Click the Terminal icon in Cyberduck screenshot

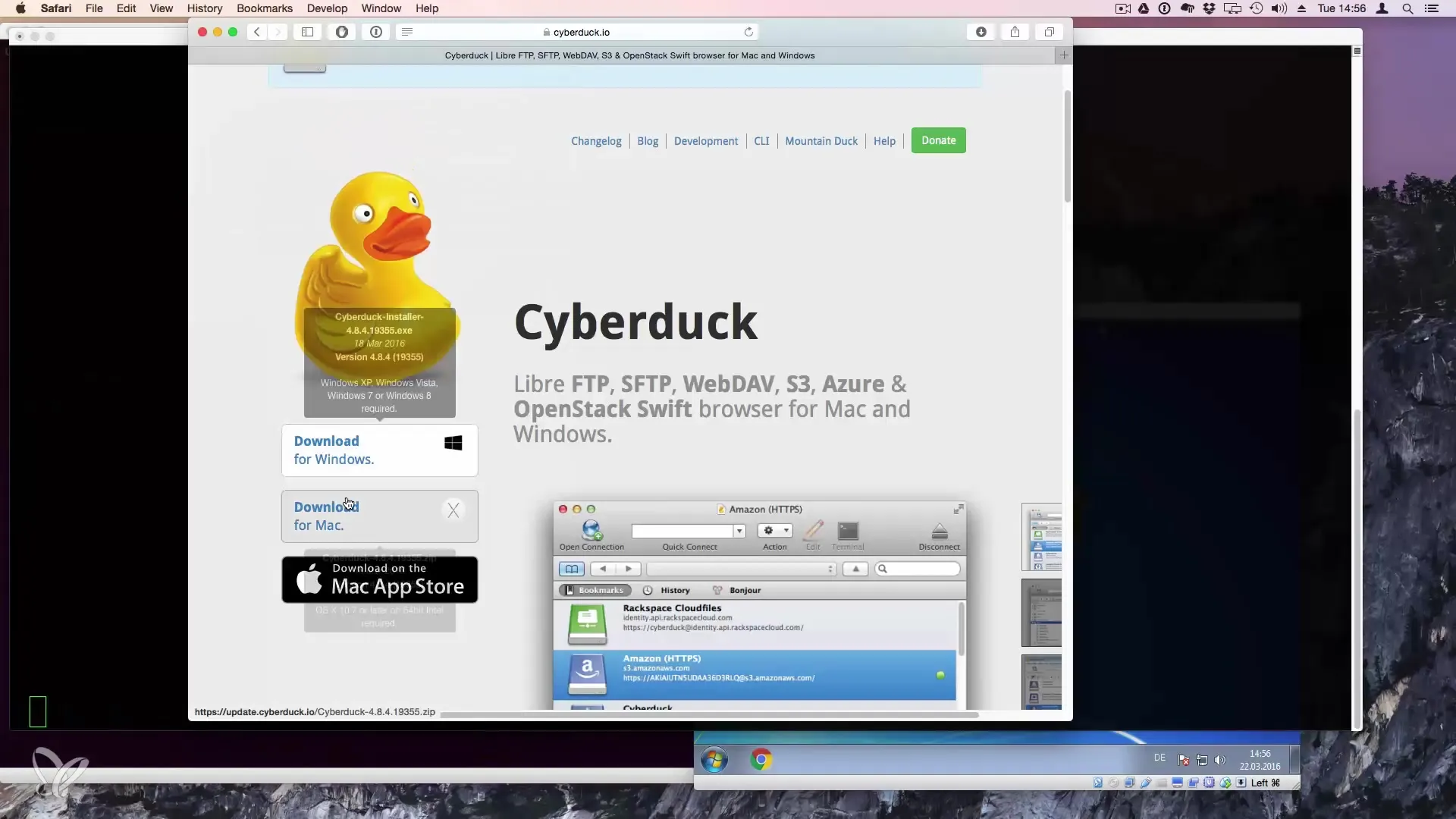click(848, 531)
